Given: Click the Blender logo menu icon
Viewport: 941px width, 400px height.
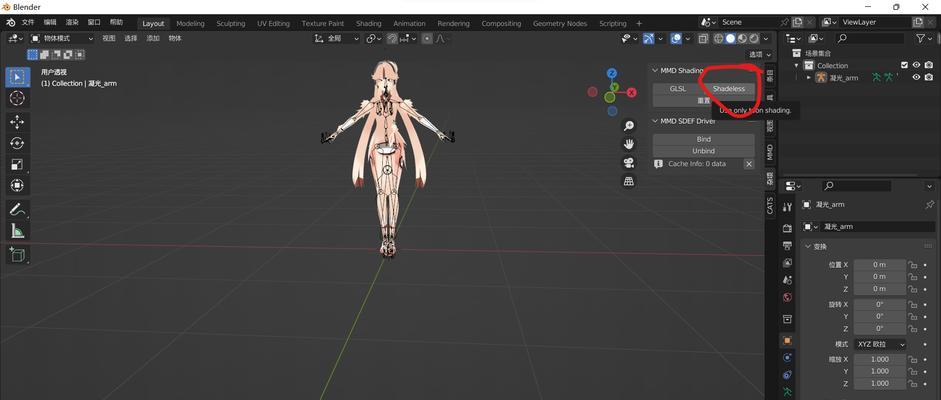Looking at the screenshot, I should click(x=11, y=22).
